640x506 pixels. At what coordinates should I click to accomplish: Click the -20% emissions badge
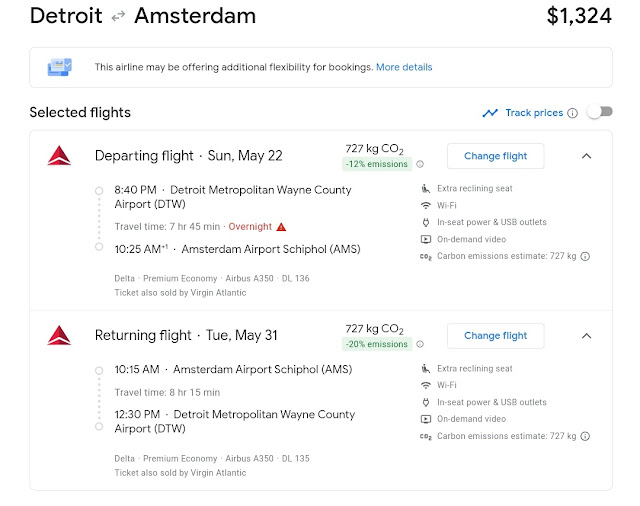coord(377,345)
